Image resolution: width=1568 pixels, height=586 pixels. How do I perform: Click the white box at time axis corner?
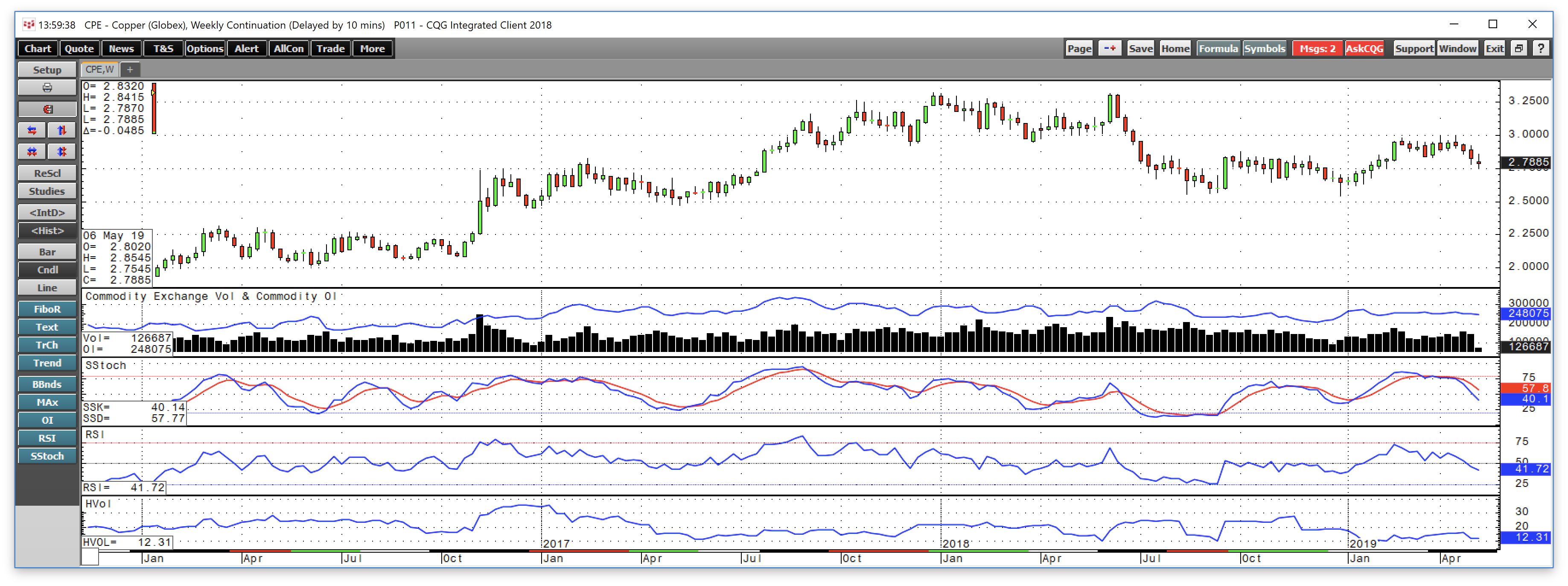pos(90,557)
